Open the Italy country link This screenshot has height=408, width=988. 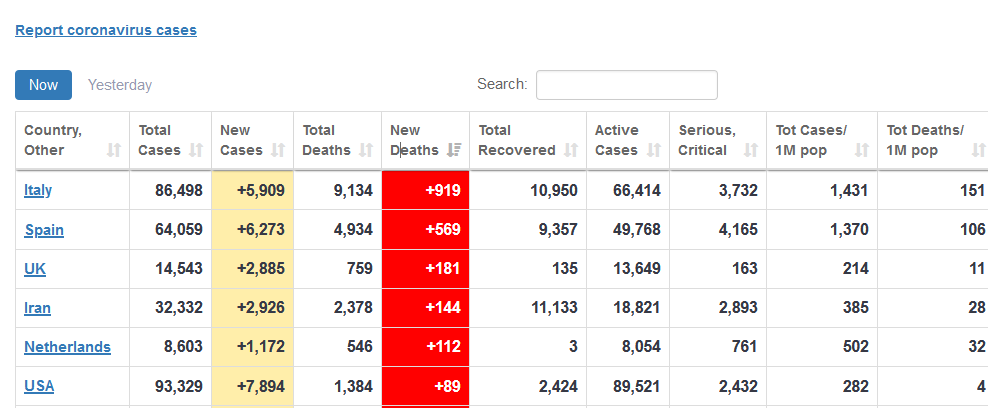[38, 190]
